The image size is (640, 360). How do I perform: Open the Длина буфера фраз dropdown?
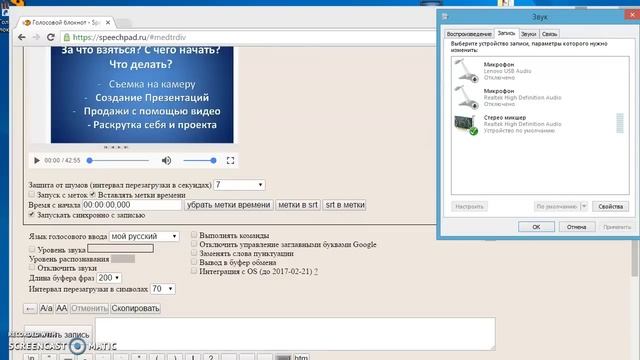click(109, 278)
